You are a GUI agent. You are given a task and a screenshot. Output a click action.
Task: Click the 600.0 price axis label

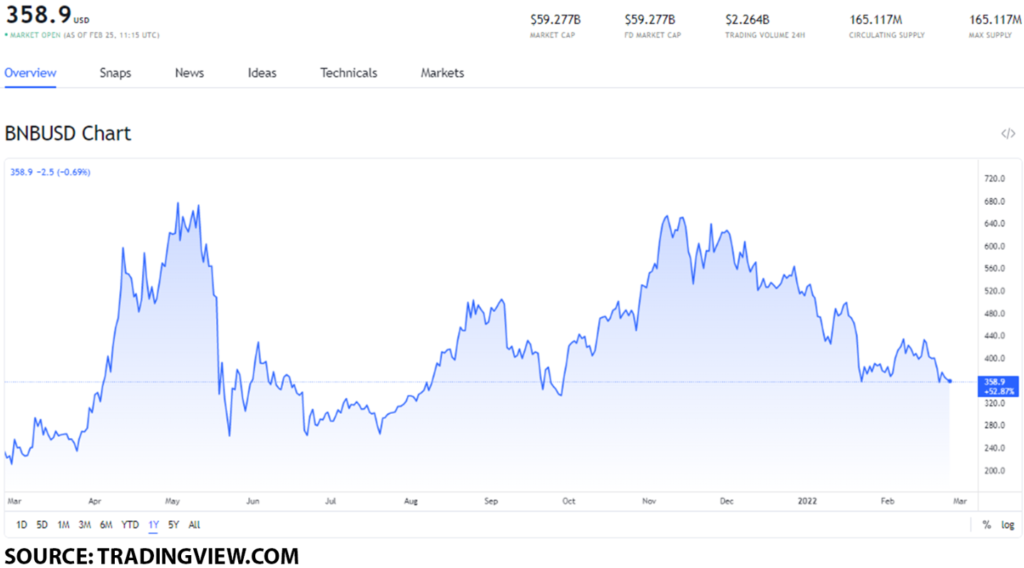pyautogui.click(x=995, y=247)
